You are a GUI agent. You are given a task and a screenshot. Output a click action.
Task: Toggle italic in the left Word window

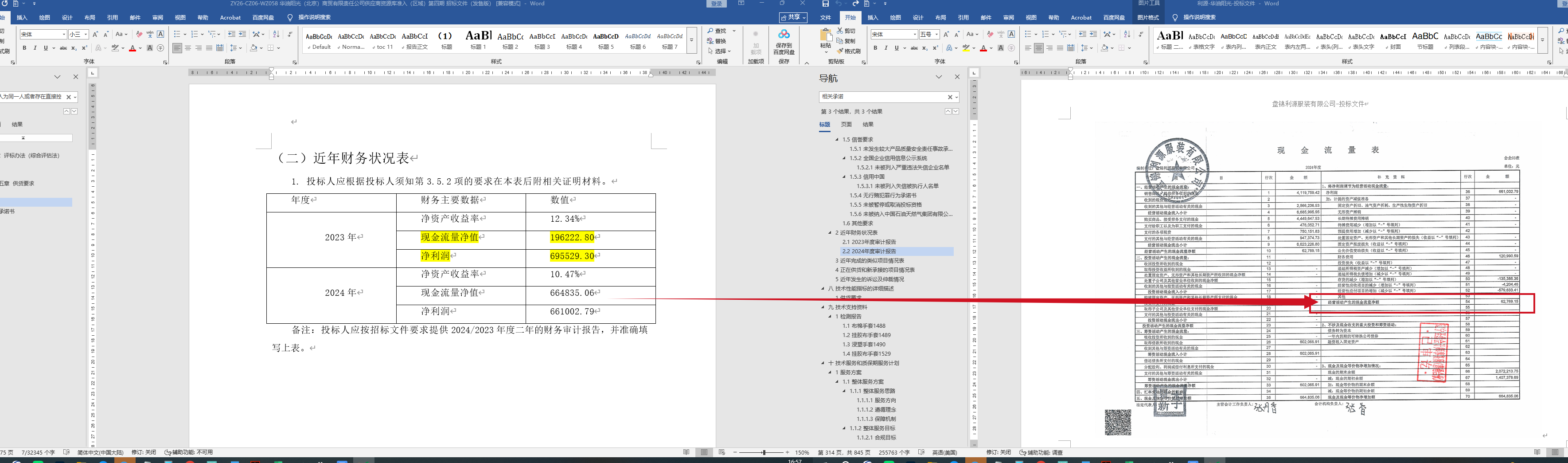[35, 48]
